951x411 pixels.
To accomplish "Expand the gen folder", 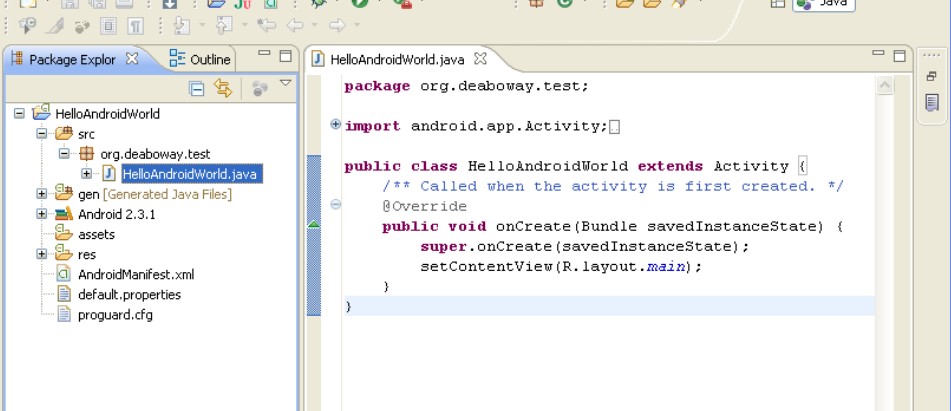I will 41,194.
